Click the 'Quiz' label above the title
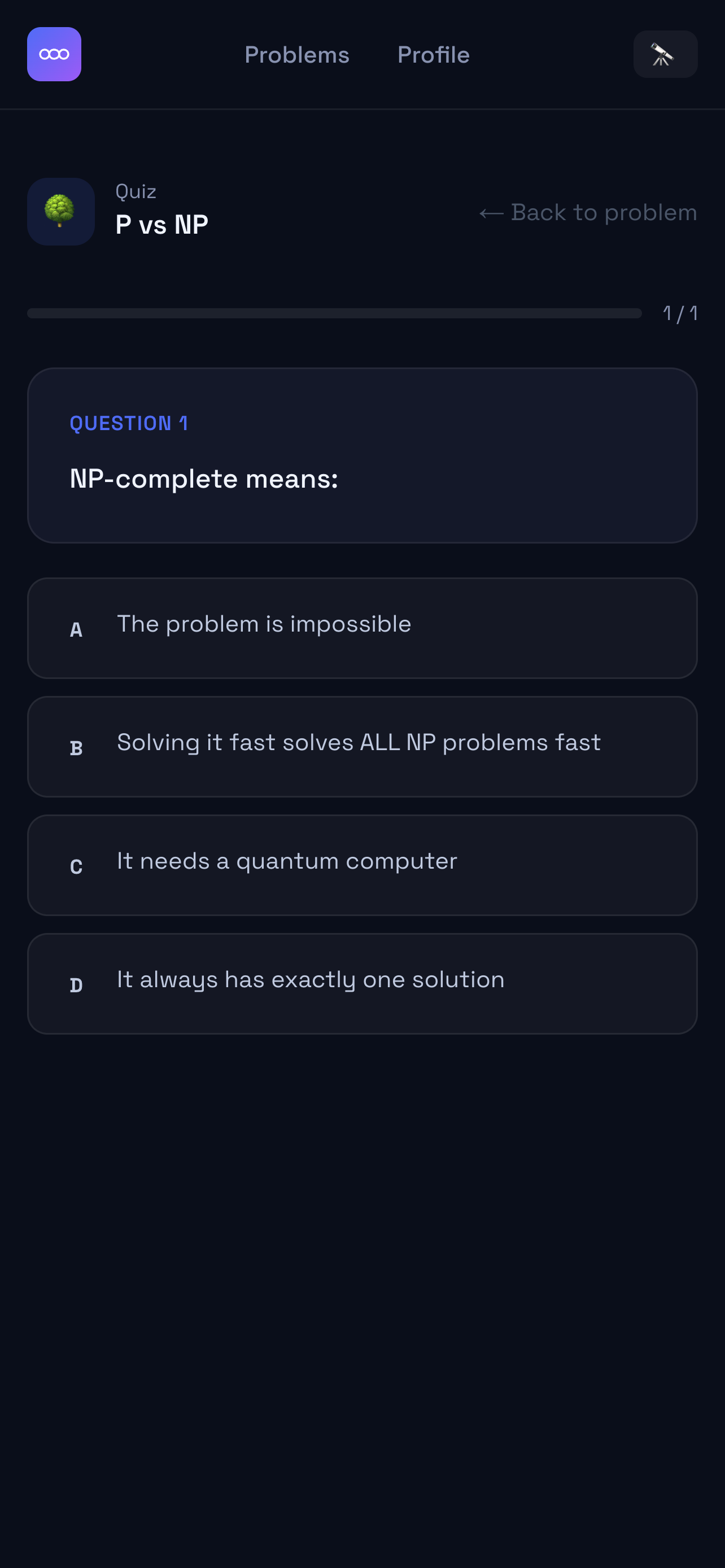 pyautogui.click(x=135, y=191)
